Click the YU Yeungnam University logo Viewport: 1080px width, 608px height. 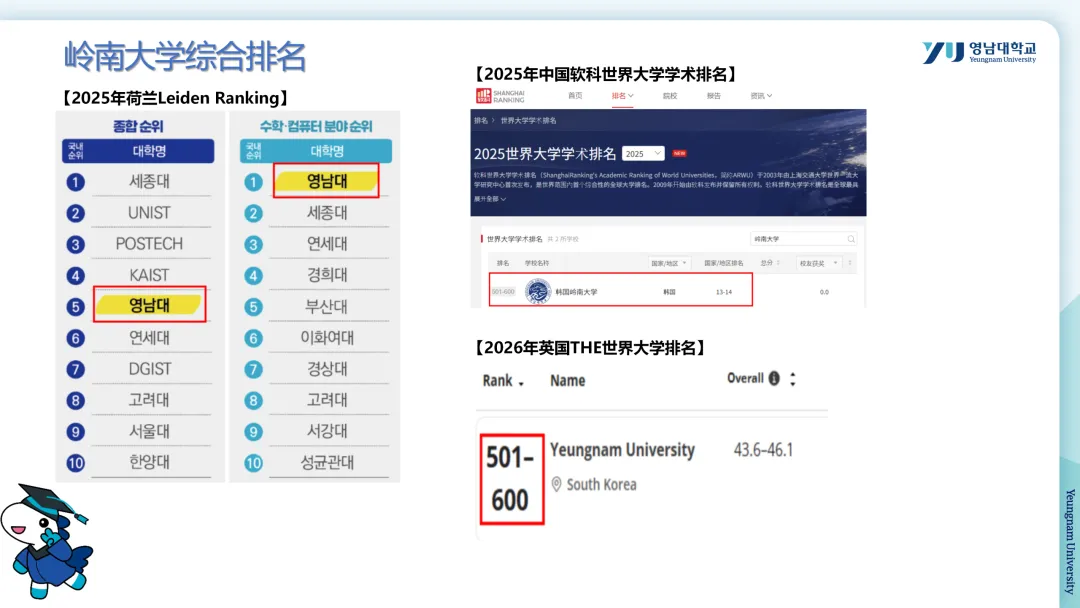pyautogui.click(x=979, y=52)
